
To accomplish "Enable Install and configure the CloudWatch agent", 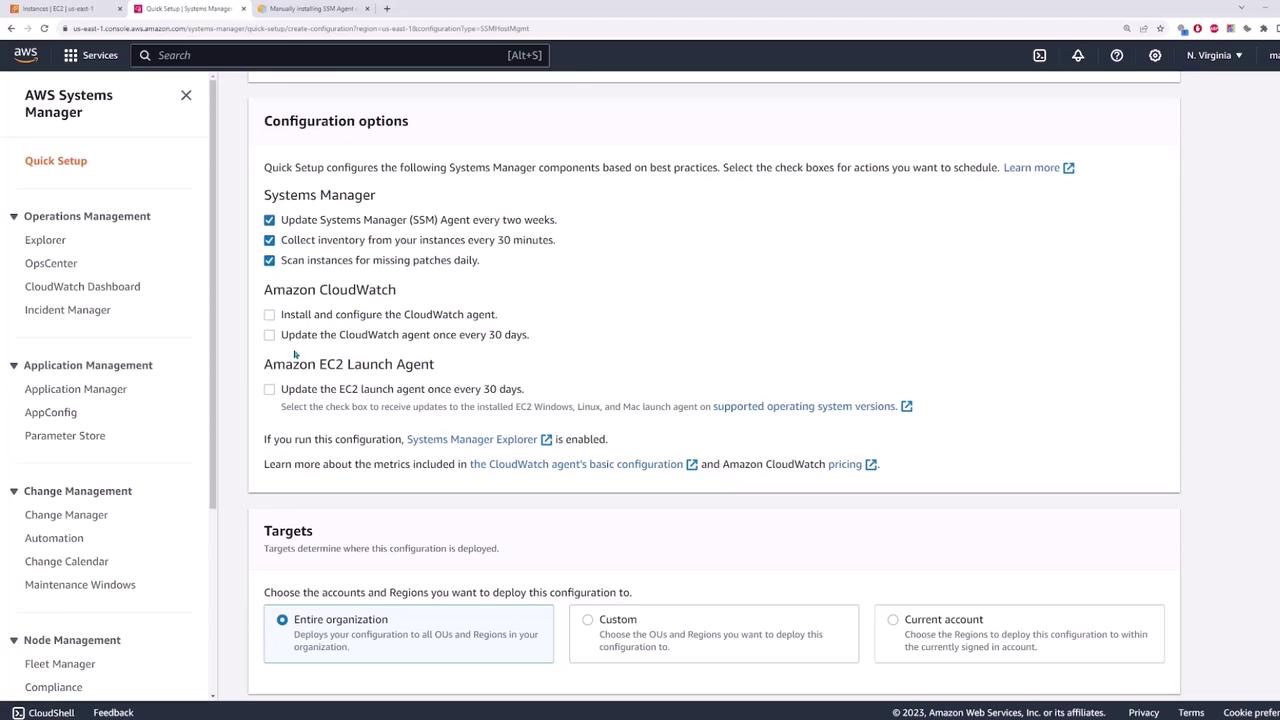I will (269, 315).
